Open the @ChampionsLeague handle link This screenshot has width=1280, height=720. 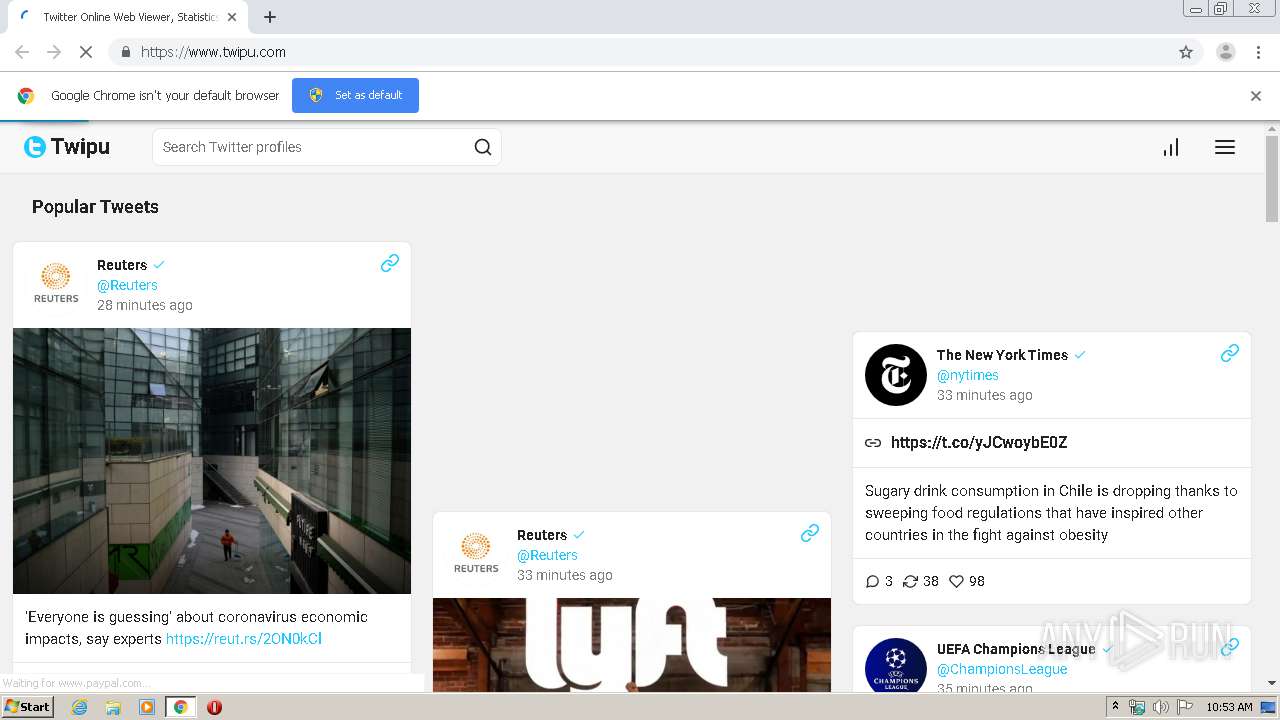[x=1002, y=669]
